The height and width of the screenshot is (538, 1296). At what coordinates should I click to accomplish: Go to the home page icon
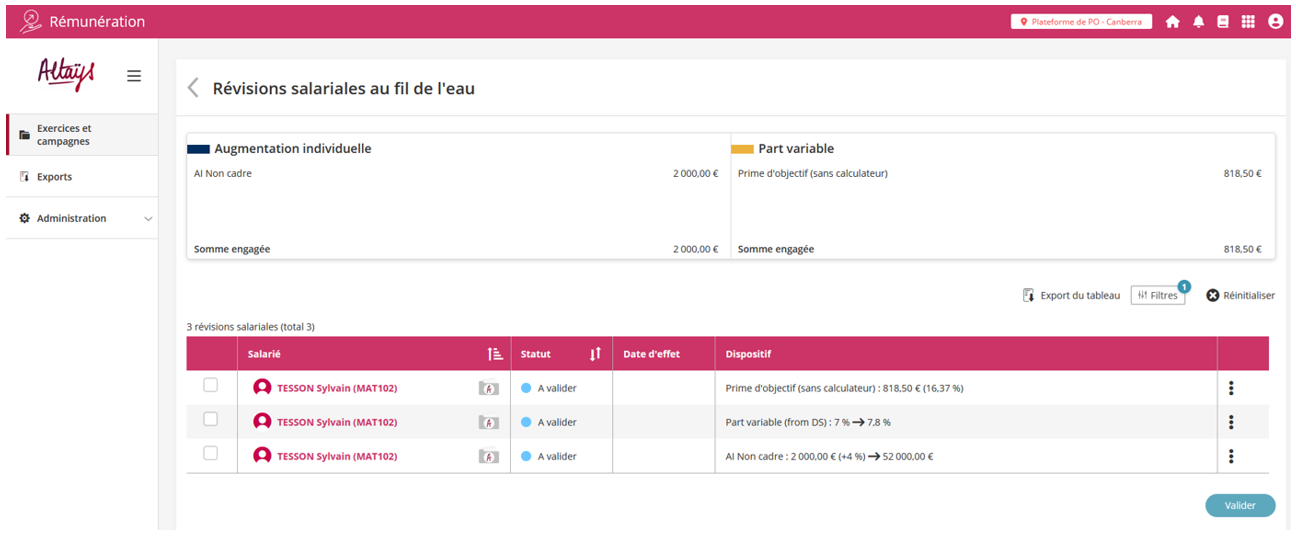[1172, 22]
